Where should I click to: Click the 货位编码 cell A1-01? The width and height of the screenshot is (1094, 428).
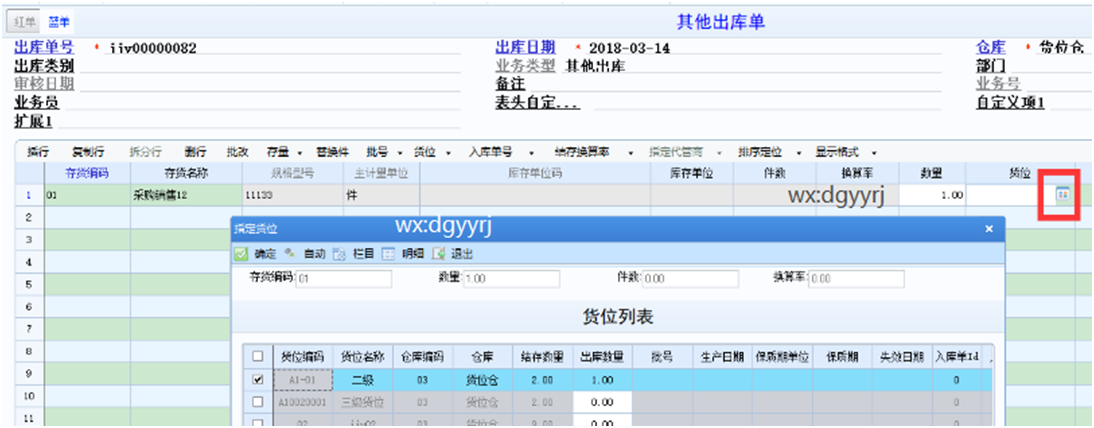click(x=303, y=379)
